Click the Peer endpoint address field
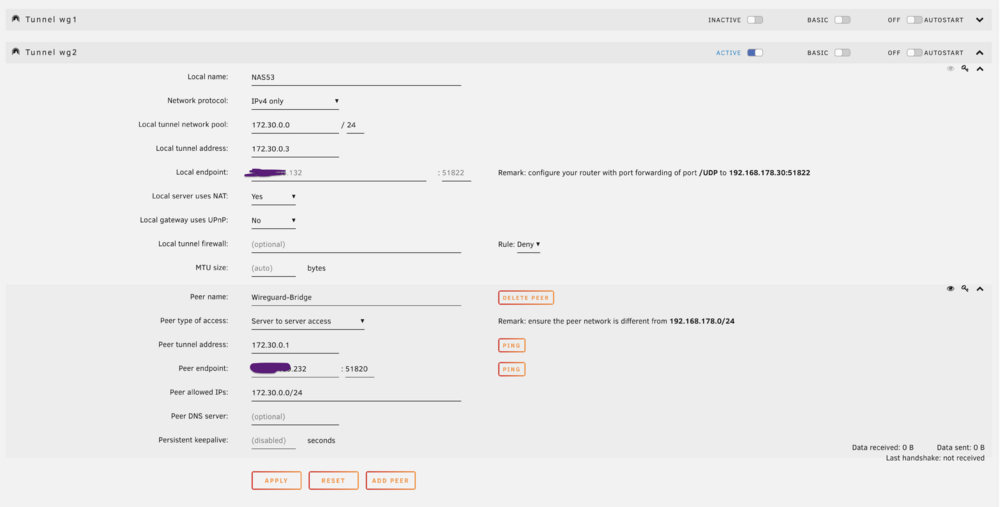The width and height of the screenshot is (1000, 507). (295, 369)
